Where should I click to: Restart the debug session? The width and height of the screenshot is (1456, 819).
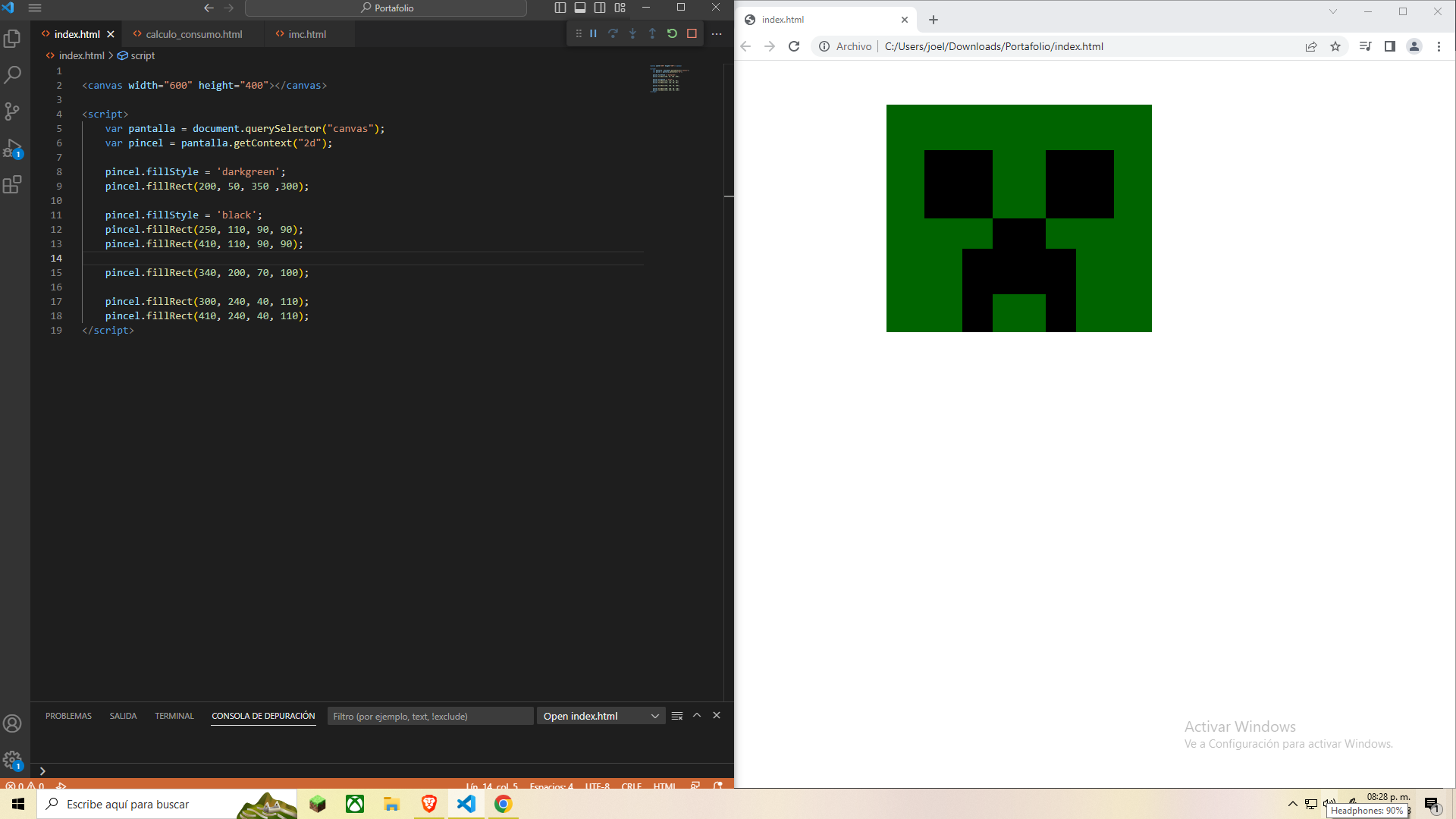(673, 33)
